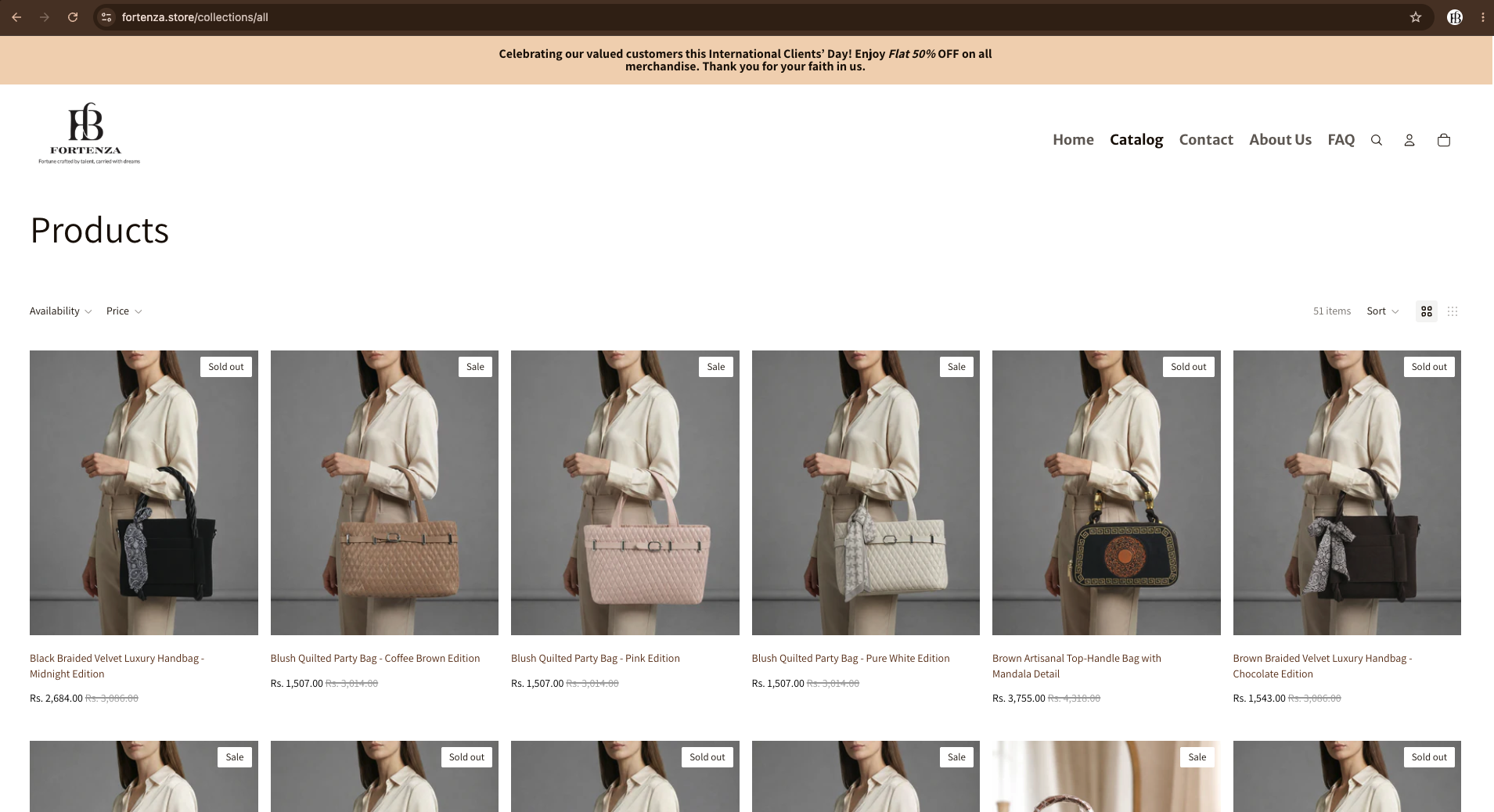The height and width of the screenshot is (812, 1494).
Task: Open the shopping cart bag icon
Action: click(1444, 140)
